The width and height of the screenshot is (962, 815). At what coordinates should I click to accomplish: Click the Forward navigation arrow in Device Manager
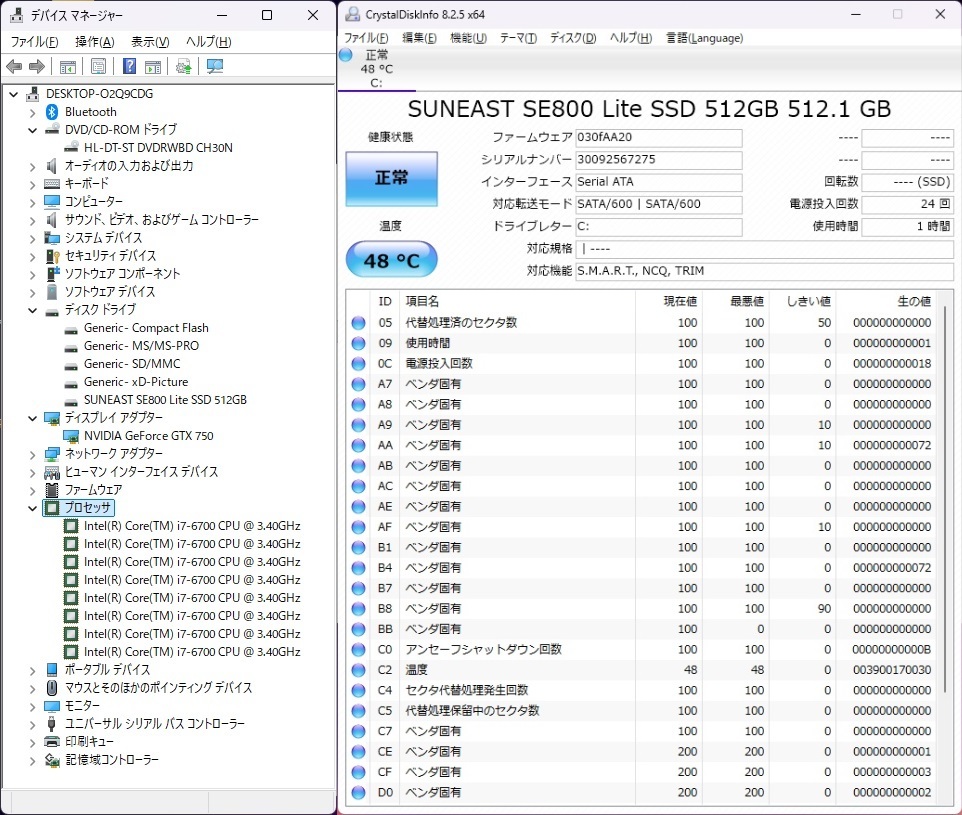[37, 66]
